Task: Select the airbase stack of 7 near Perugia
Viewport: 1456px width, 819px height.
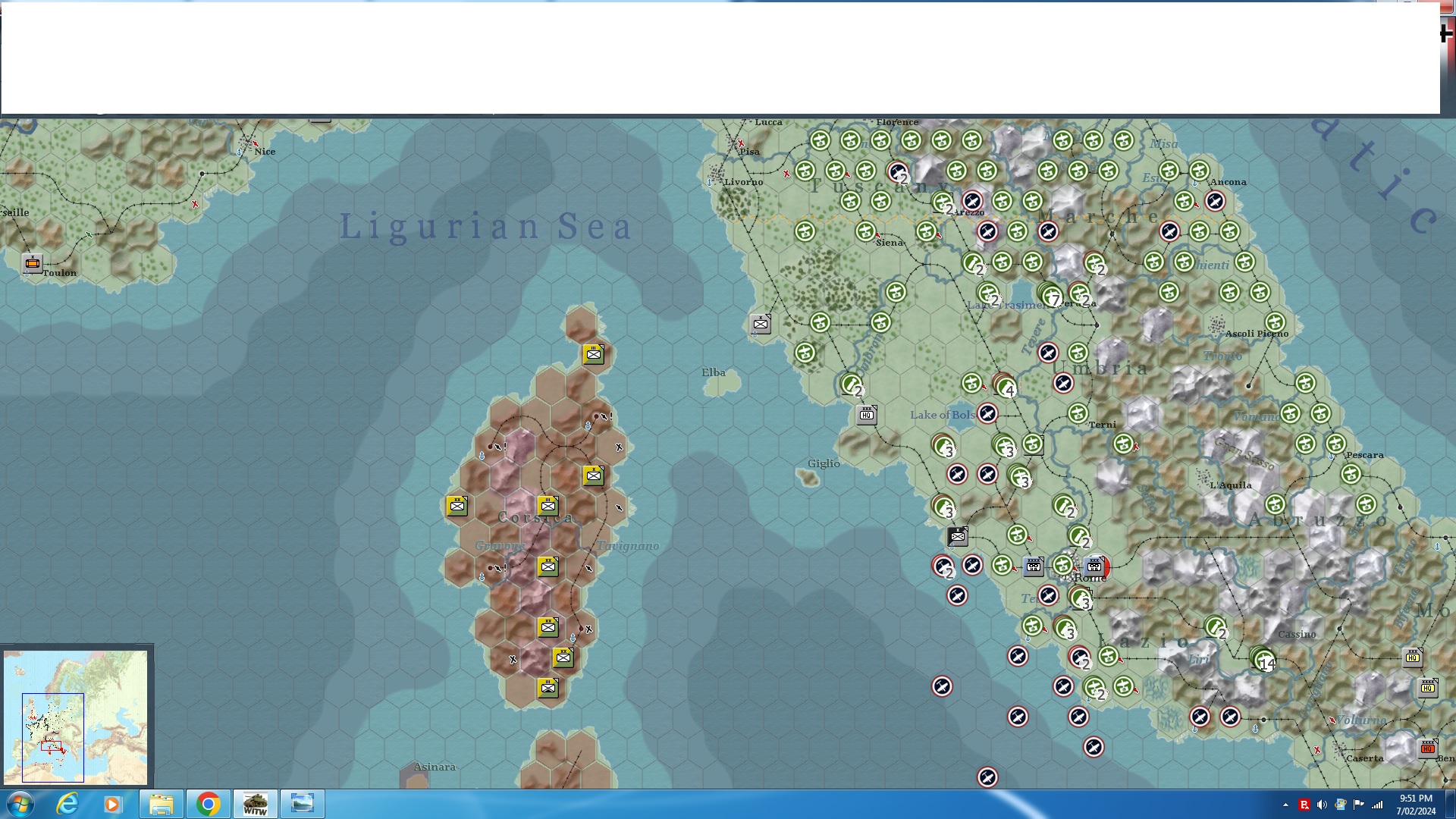Action: [1050, 294]
